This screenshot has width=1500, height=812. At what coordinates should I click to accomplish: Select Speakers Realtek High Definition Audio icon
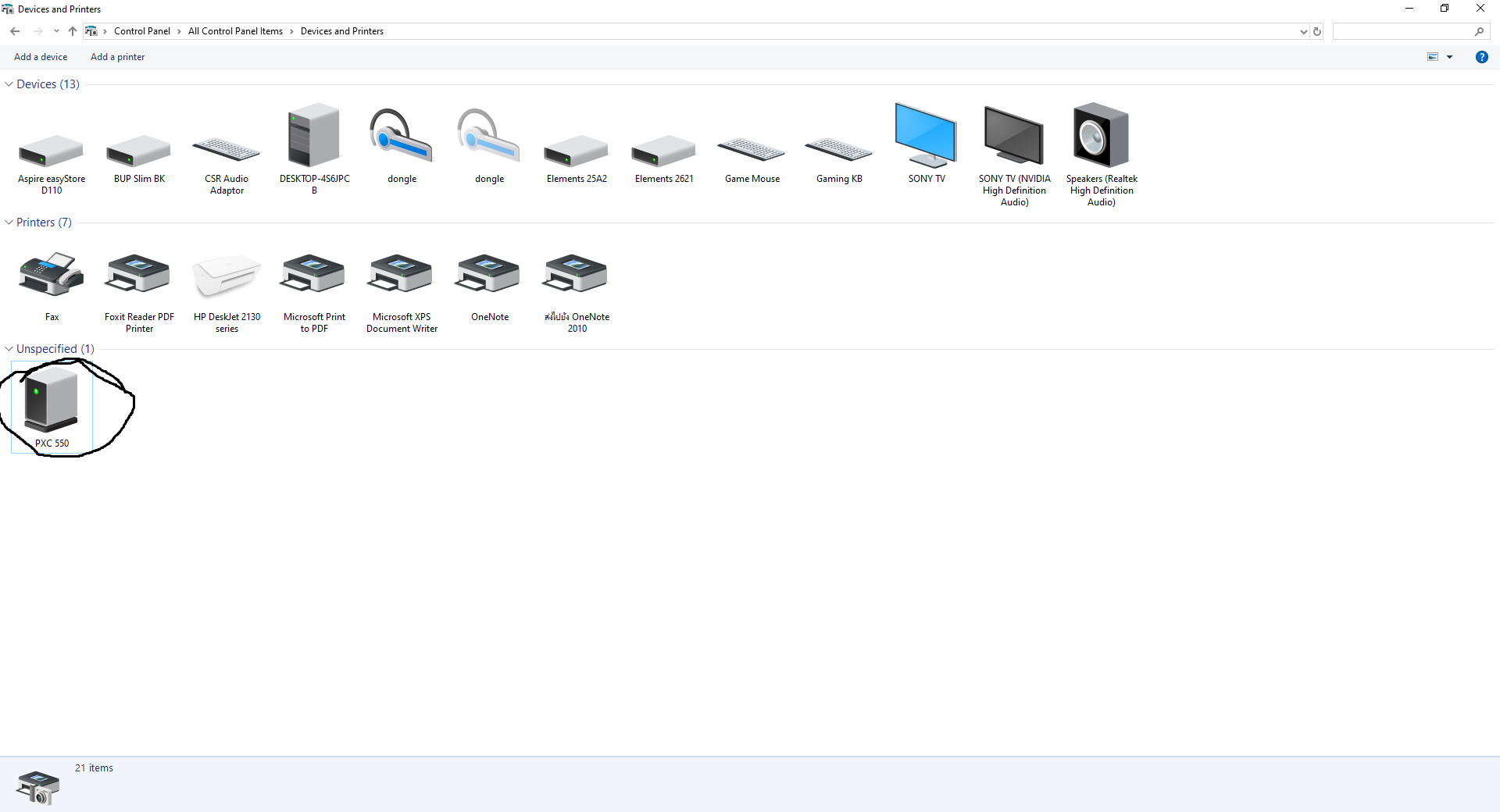(1102, 134)
